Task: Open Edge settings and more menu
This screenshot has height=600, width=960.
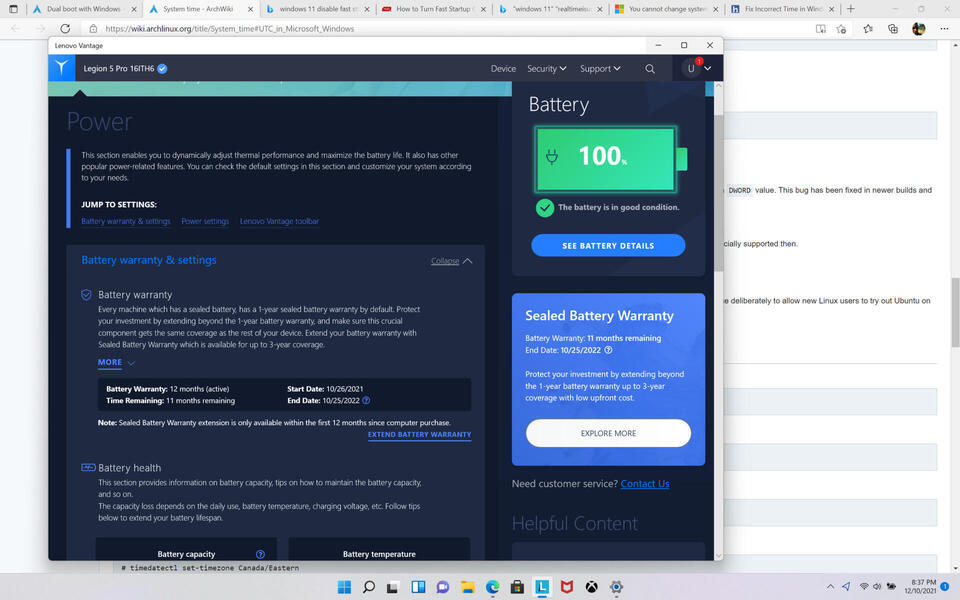Action: 943,29
